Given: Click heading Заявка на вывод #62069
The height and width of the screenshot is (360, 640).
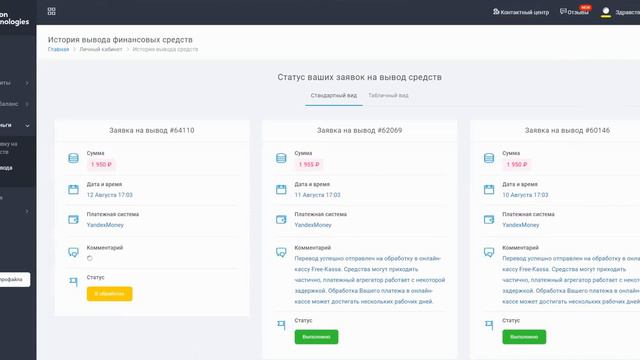Looking at the screenshot, I should (x=360, y=130).
